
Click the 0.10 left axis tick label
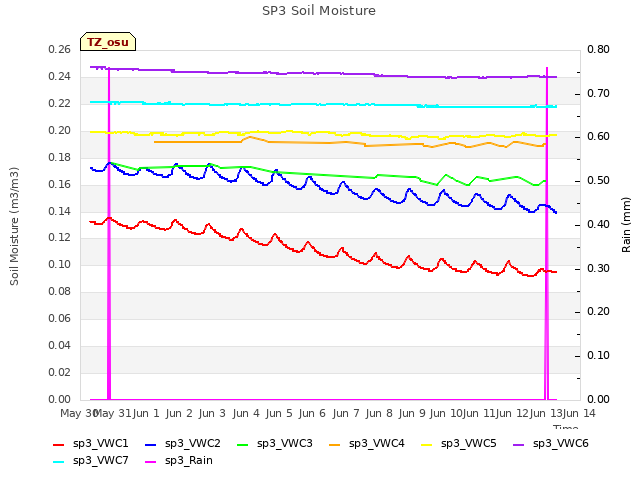coord(60,264)
